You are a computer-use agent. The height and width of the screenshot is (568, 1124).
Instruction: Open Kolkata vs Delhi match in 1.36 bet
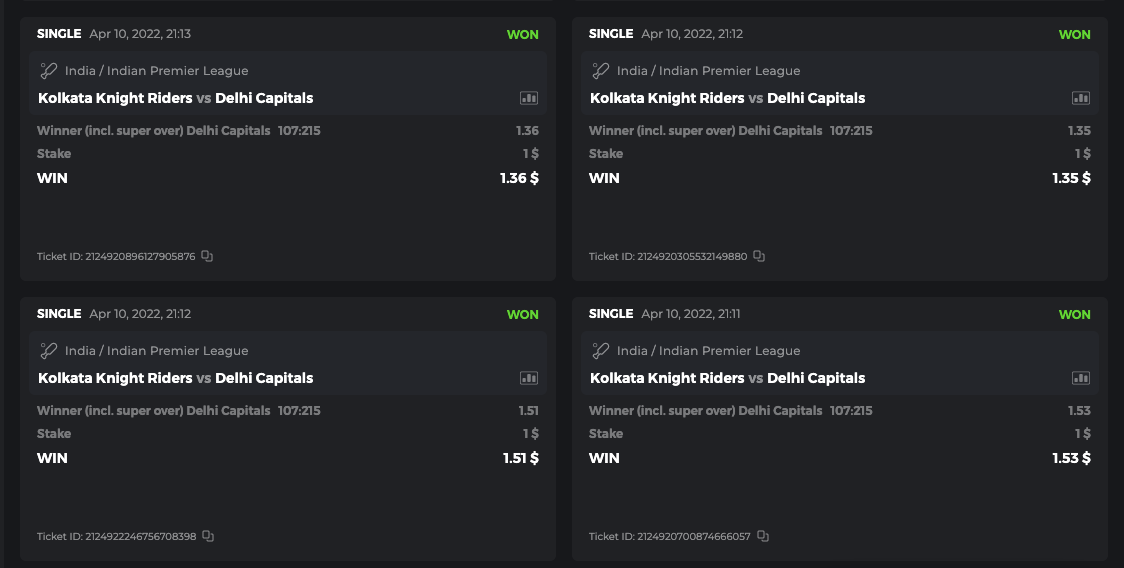(176, 98)
